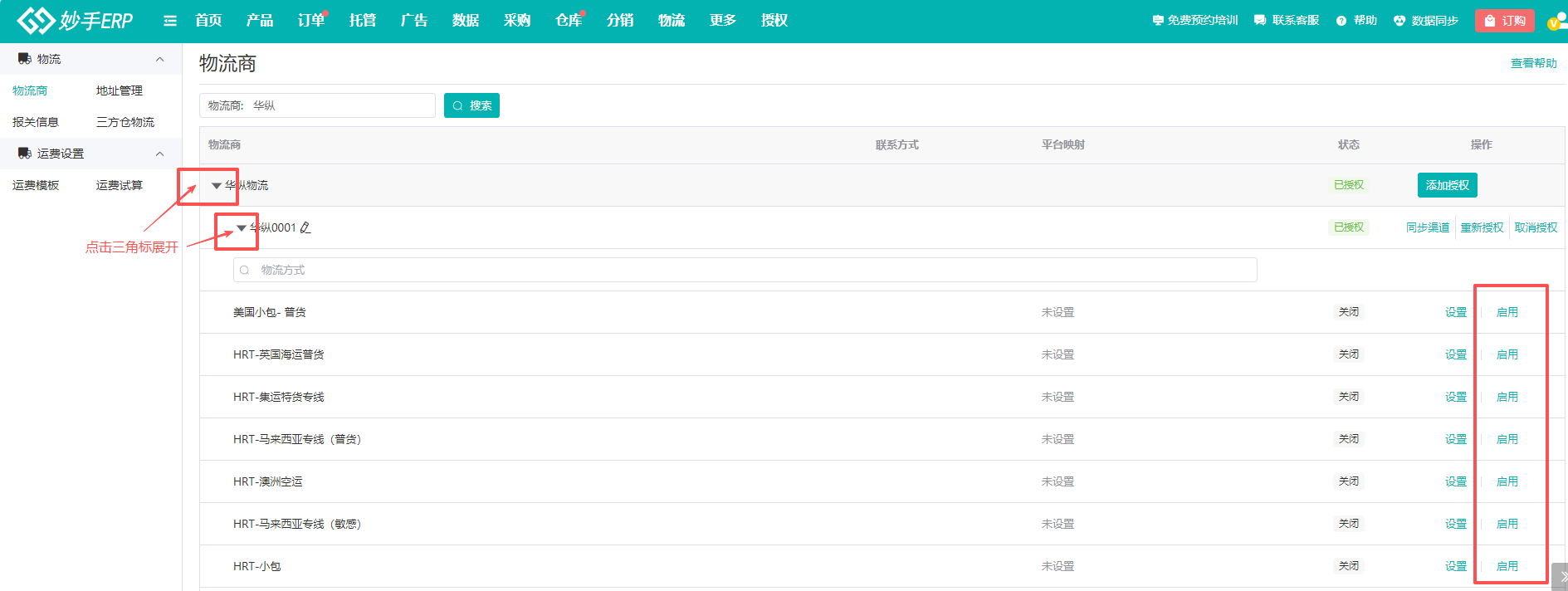Click the 订购 shopping bag button
This screenshot has width=1568, height=591.
click(x=1504, y=21)
